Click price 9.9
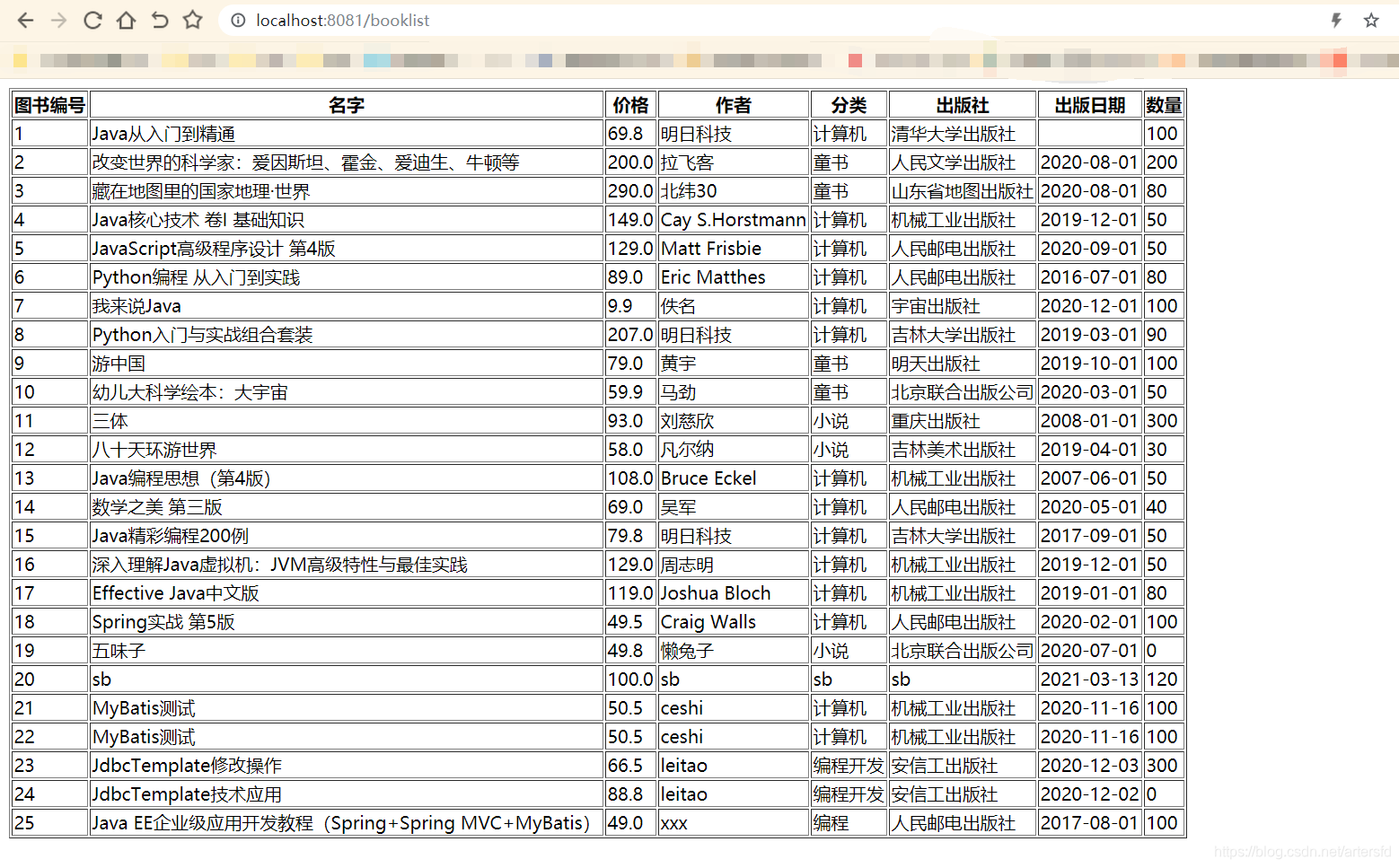This screenshot has height=868, width=1399. 620,306
